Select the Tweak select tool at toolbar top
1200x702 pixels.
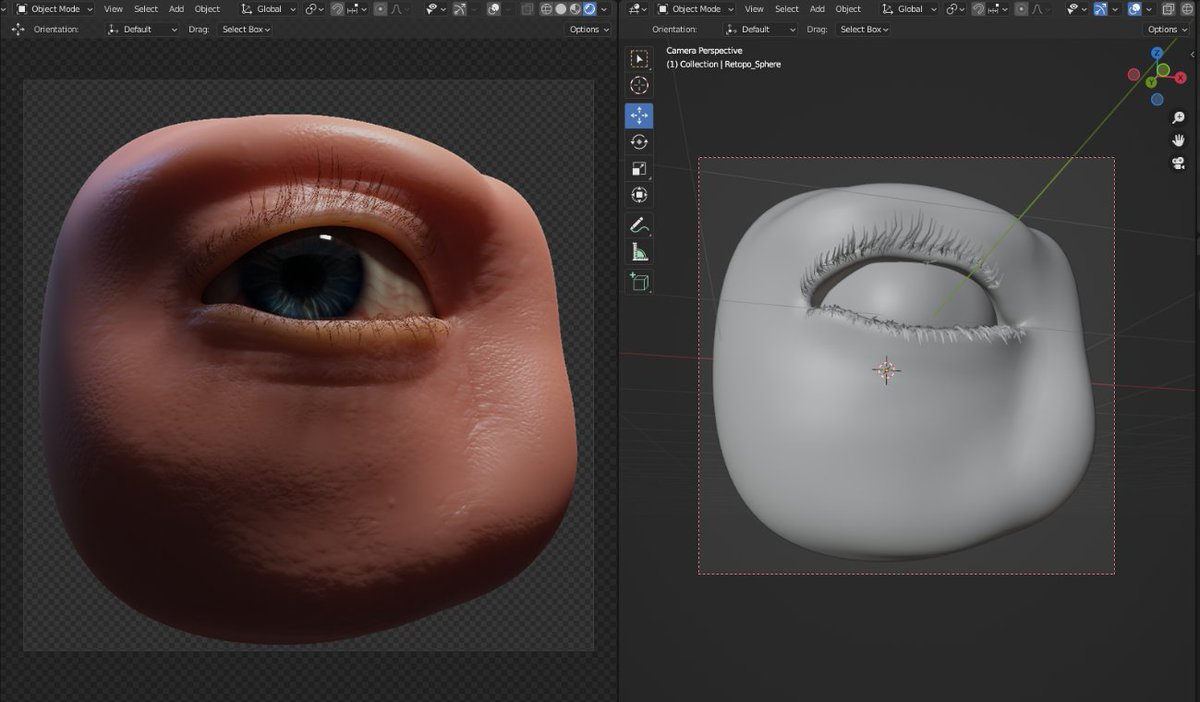[638, 58]
